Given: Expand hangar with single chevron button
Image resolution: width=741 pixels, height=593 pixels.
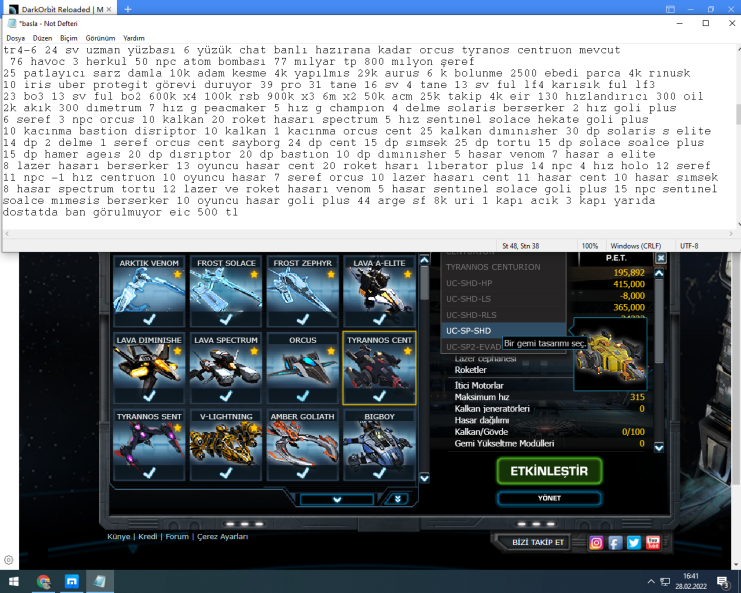Looking at the screenshot, I should pyautogui.click(x=337, y=499).
